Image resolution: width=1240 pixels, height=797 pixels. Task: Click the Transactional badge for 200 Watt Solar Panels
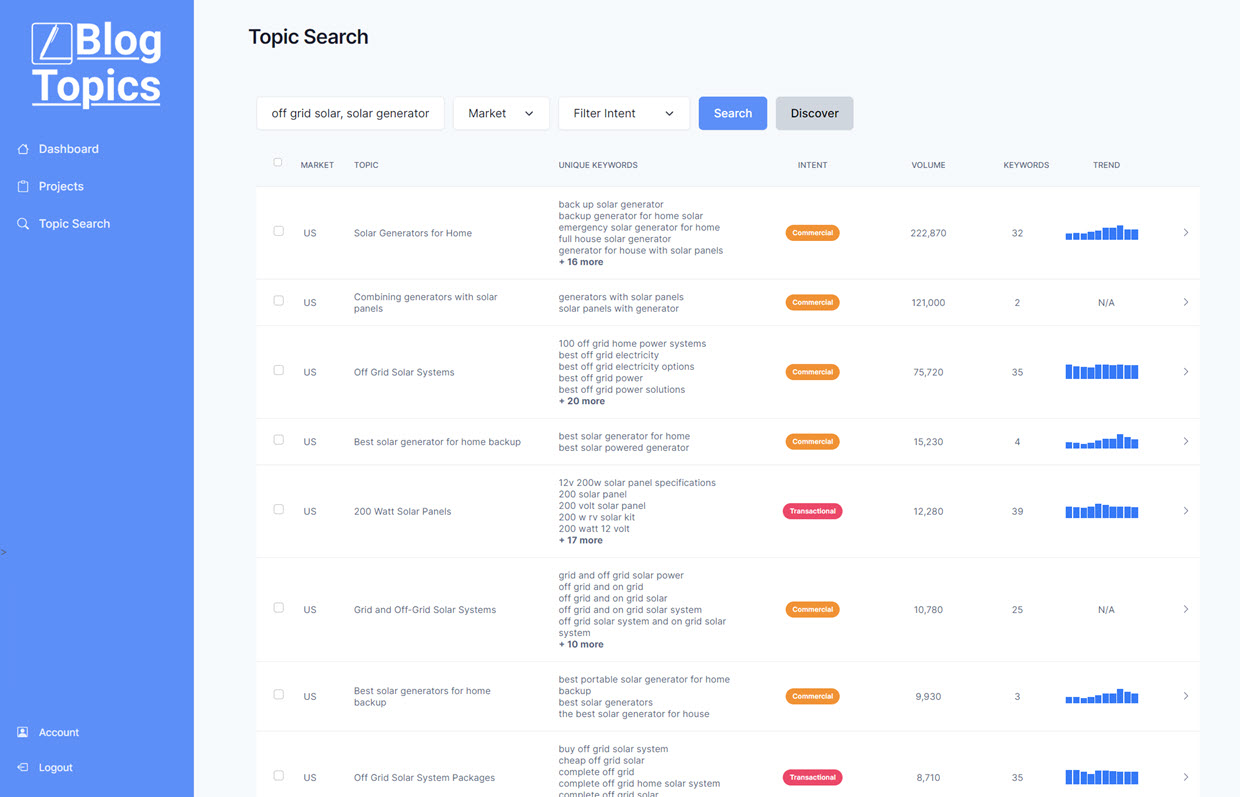click(812, 511)
